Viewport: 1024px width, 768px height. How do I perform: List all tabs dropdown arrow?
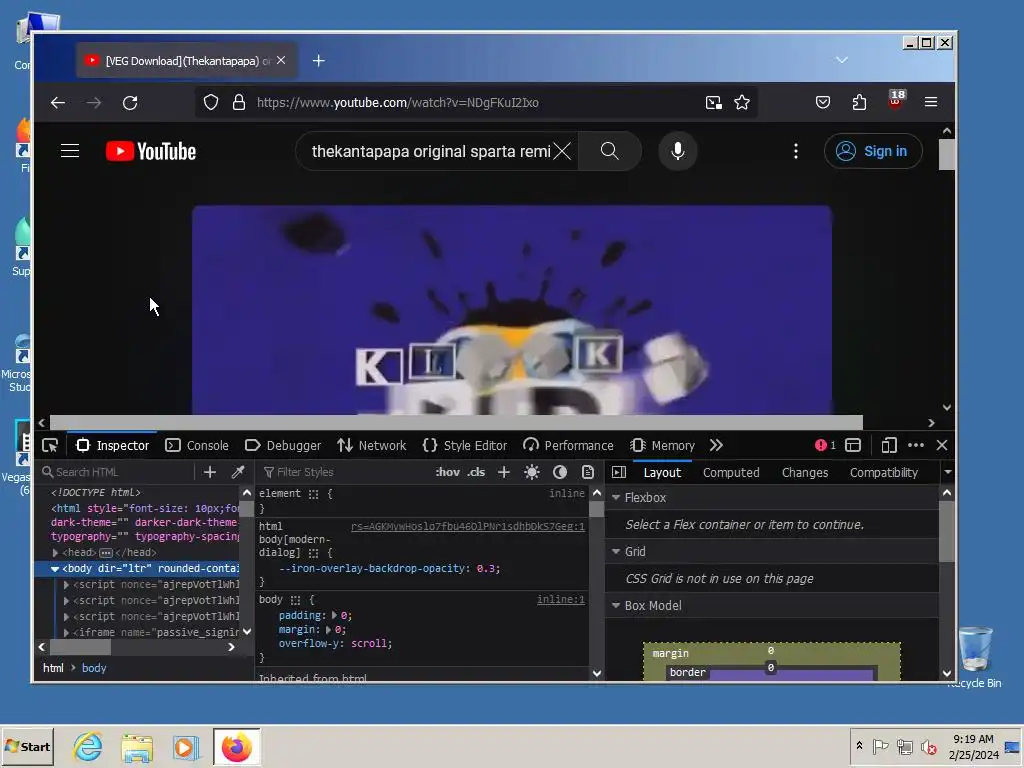[842, 60]
